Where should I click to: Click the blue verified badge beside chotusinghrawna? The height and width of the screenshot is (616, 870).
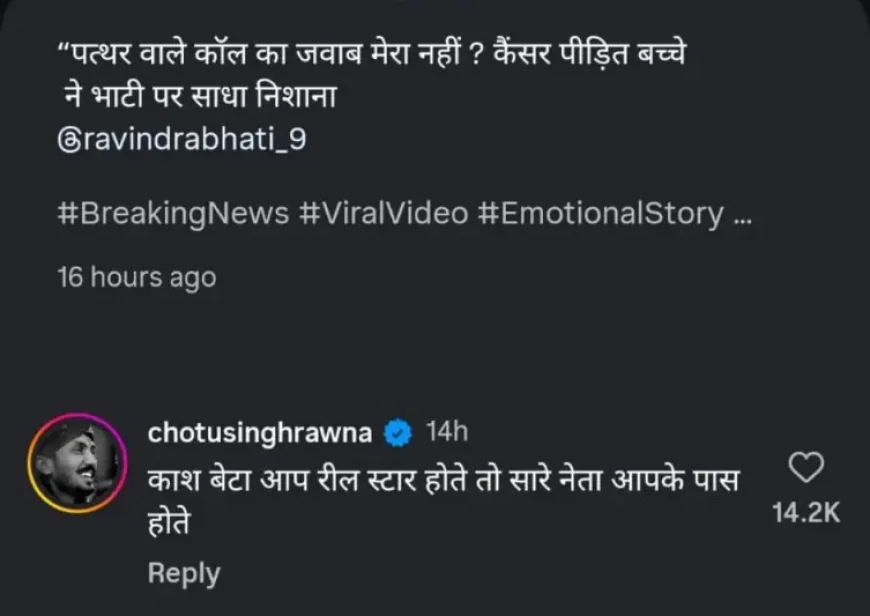[399, 433]
